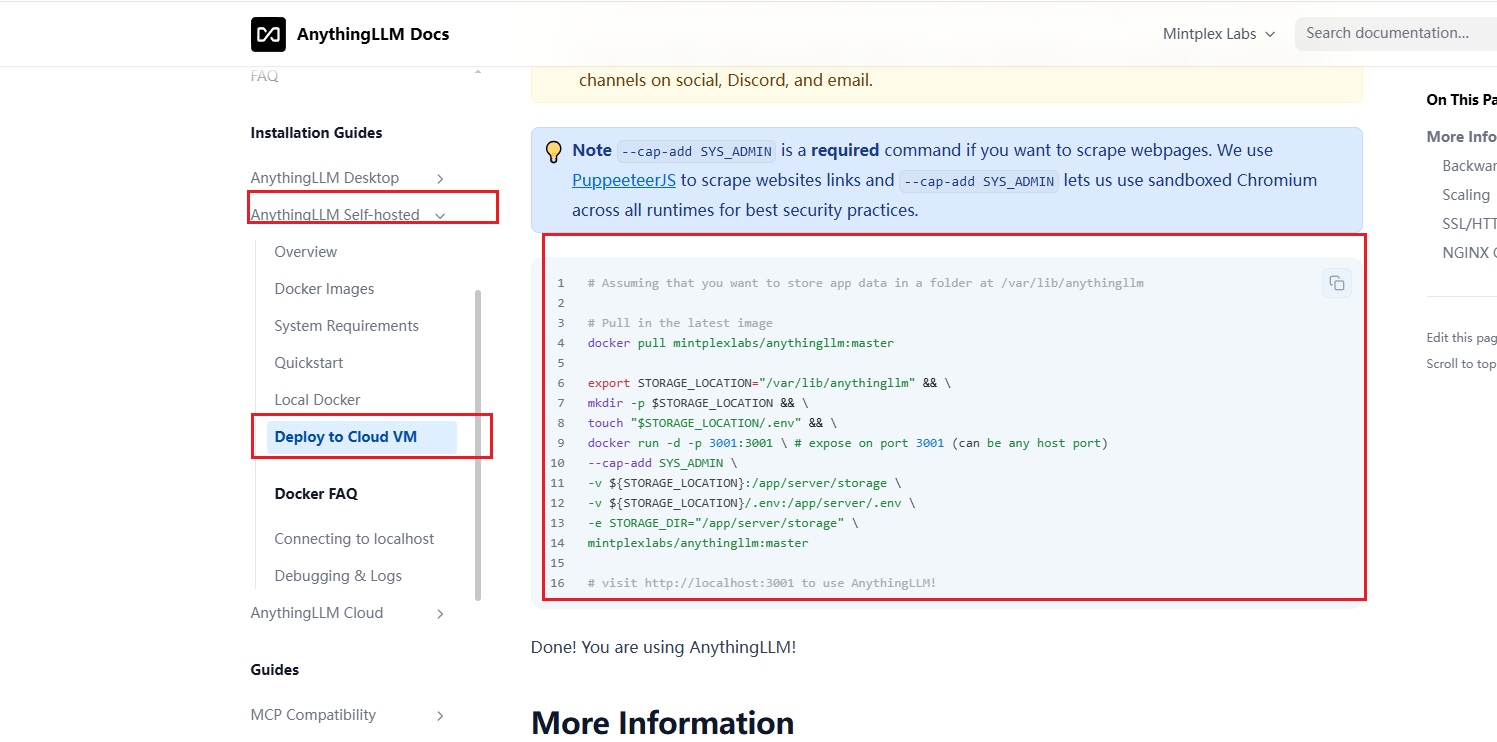Click Scroll to top link
Screen dimensions: 1497x742
tap(1461, 364)
